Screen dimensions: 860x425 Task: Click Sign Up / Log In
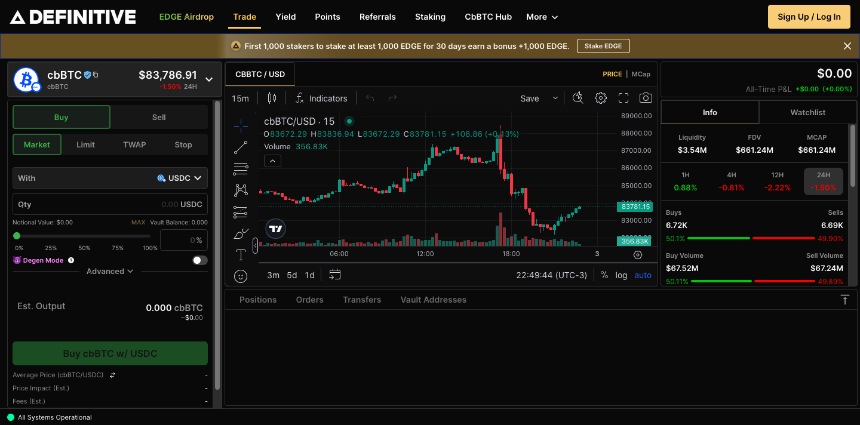point(809,17)
